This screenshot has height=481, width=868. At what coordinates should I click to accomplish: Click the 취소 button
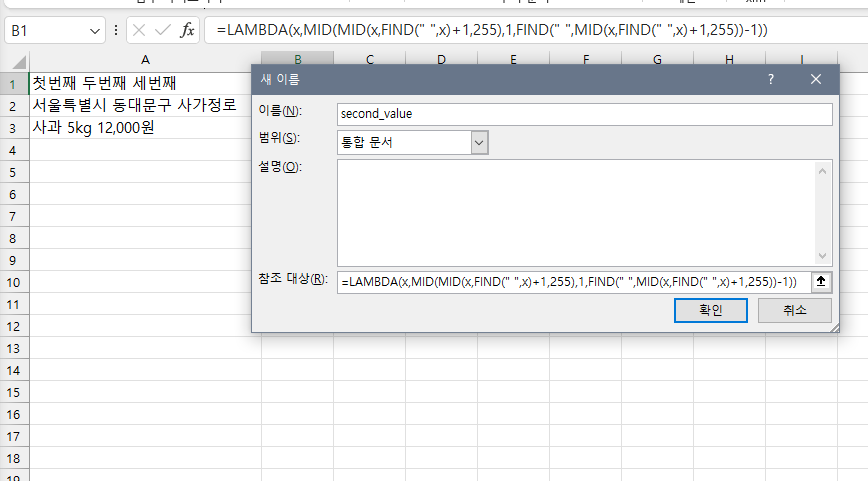click(794, 310)
